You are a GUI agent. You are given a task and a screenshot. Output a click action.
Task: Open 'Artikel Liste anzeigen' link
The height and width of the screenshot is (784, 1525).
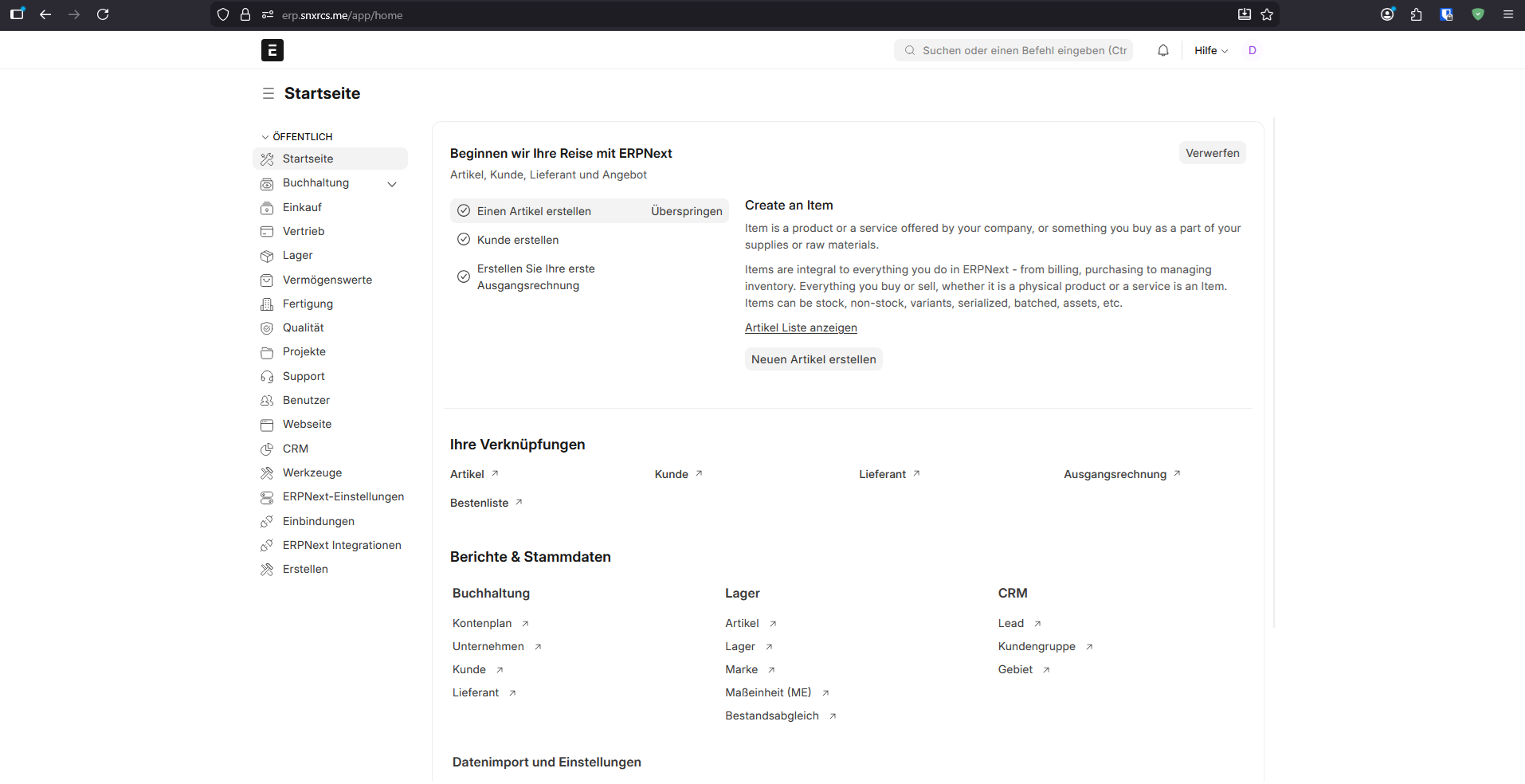pyautogui.click(x=801, y=327)
